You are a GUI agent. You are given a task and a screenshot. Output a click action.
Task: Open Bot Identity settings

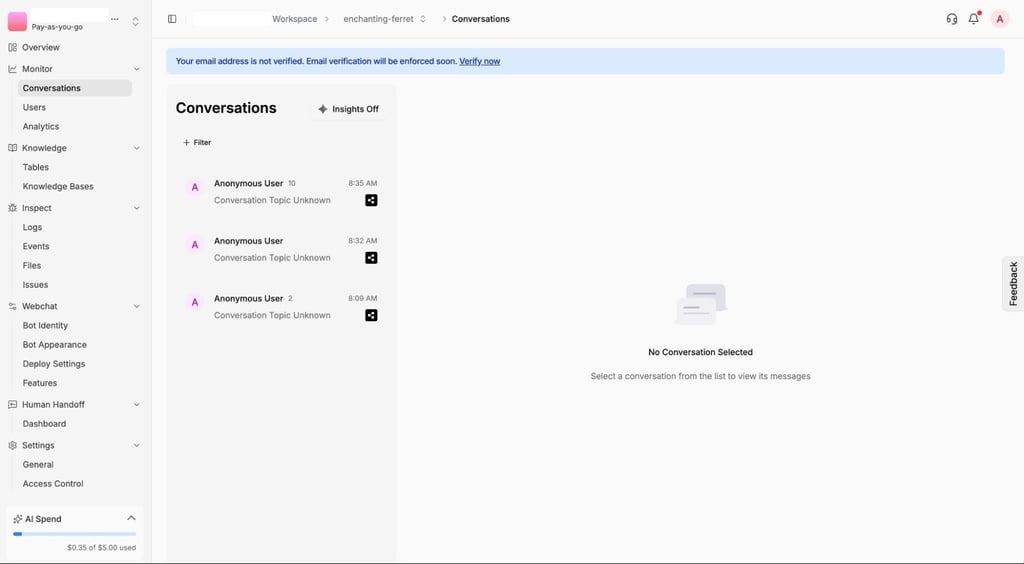(x=45, y=326)
